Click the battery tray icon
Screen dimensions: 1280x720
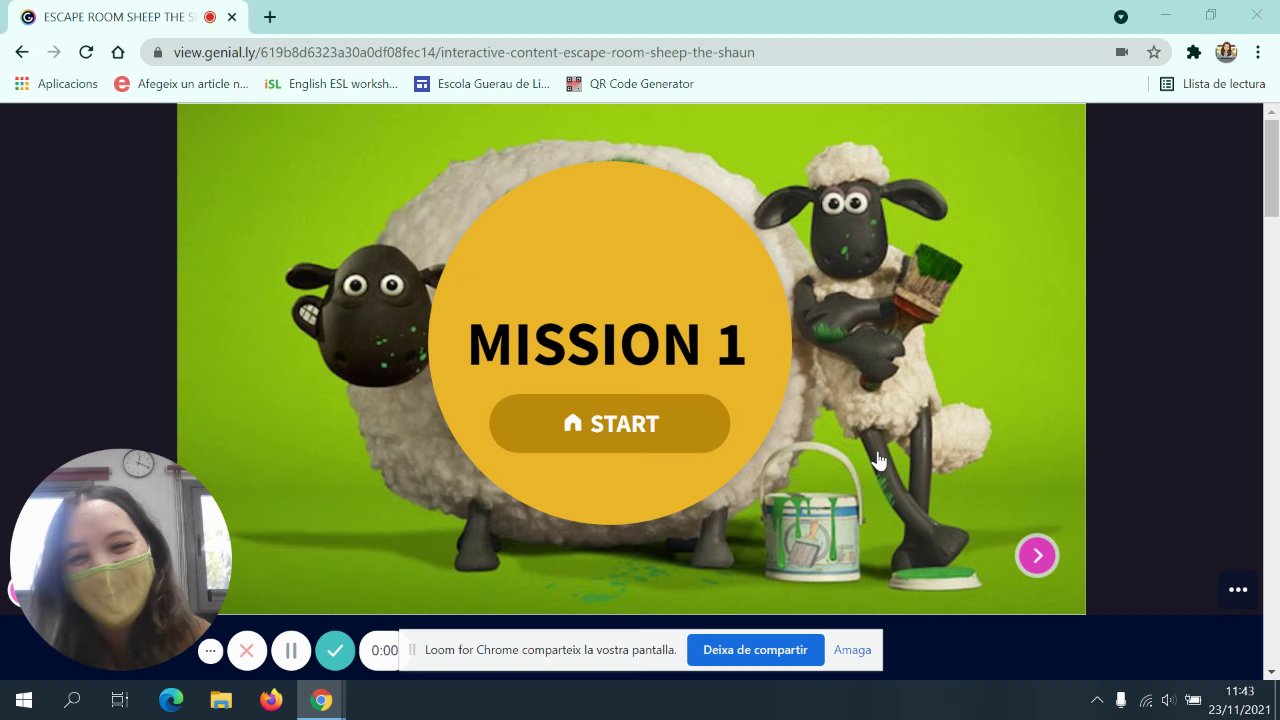point(1193,700)
